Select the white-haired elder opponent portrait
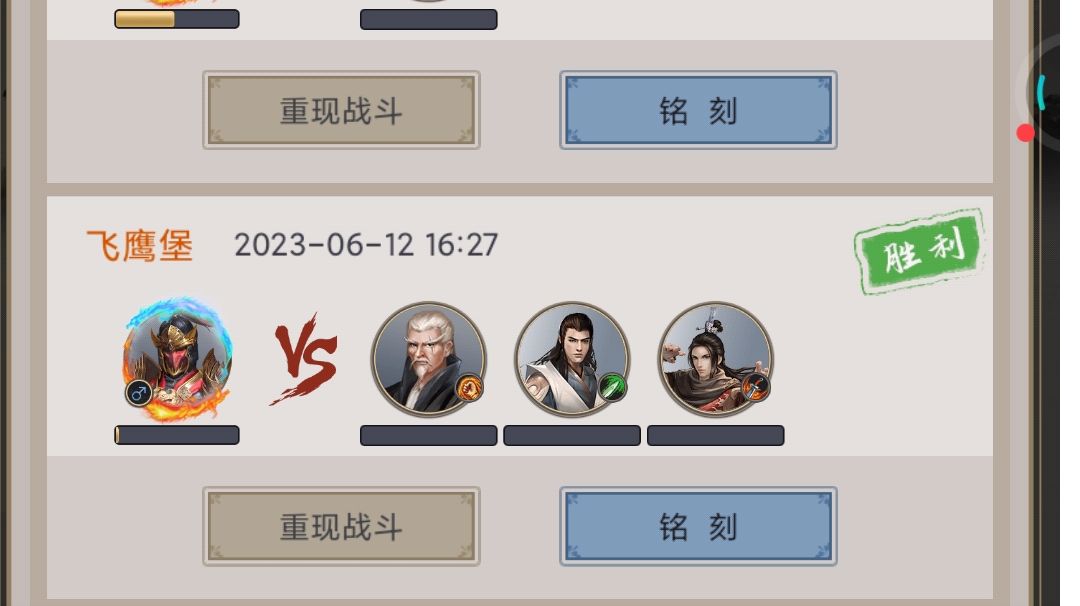The width and height of the screenshot is (1080, 606). pyautogui.click(x=428, y=359)
